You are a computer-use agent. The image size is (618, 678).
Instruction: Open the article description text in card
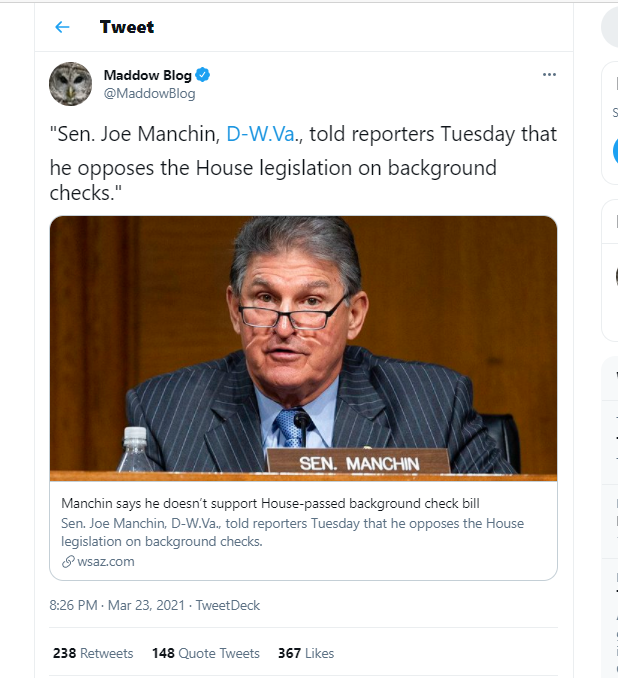tap(292, 532)
